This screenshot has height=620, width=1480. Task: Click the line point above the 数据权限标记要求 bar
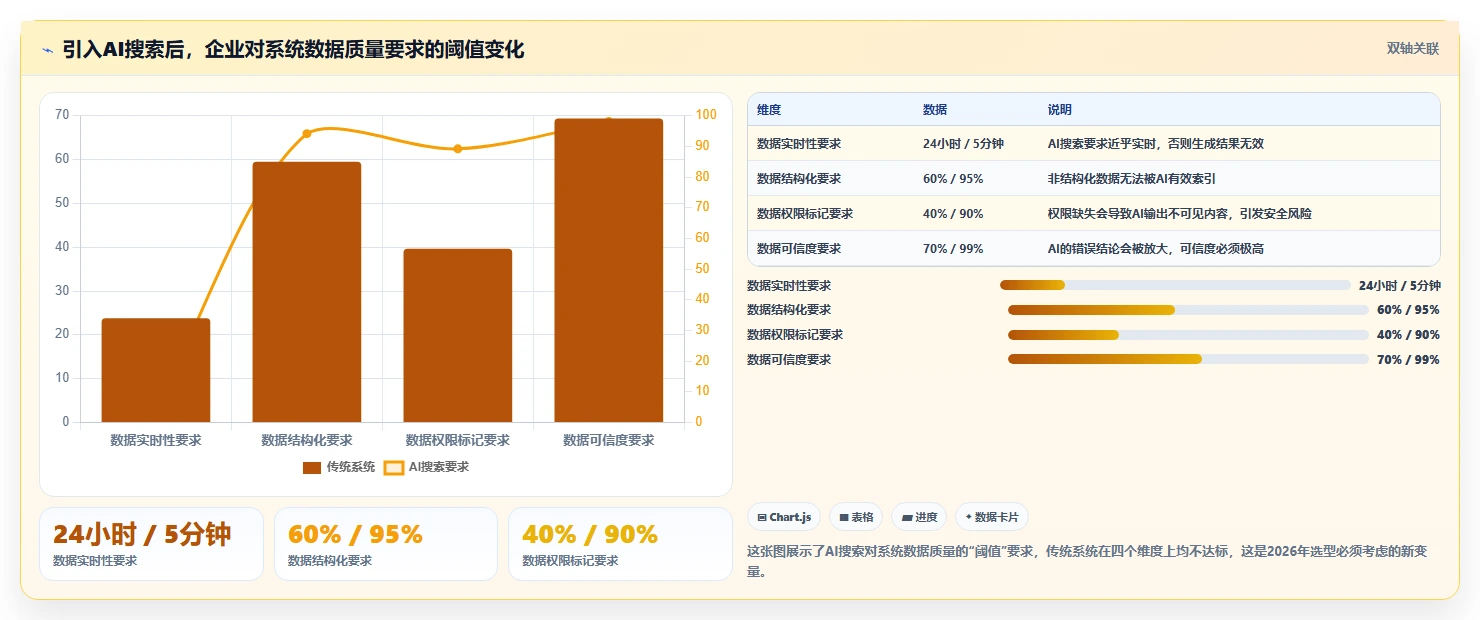pyautogui.click(x=458, y=149)
